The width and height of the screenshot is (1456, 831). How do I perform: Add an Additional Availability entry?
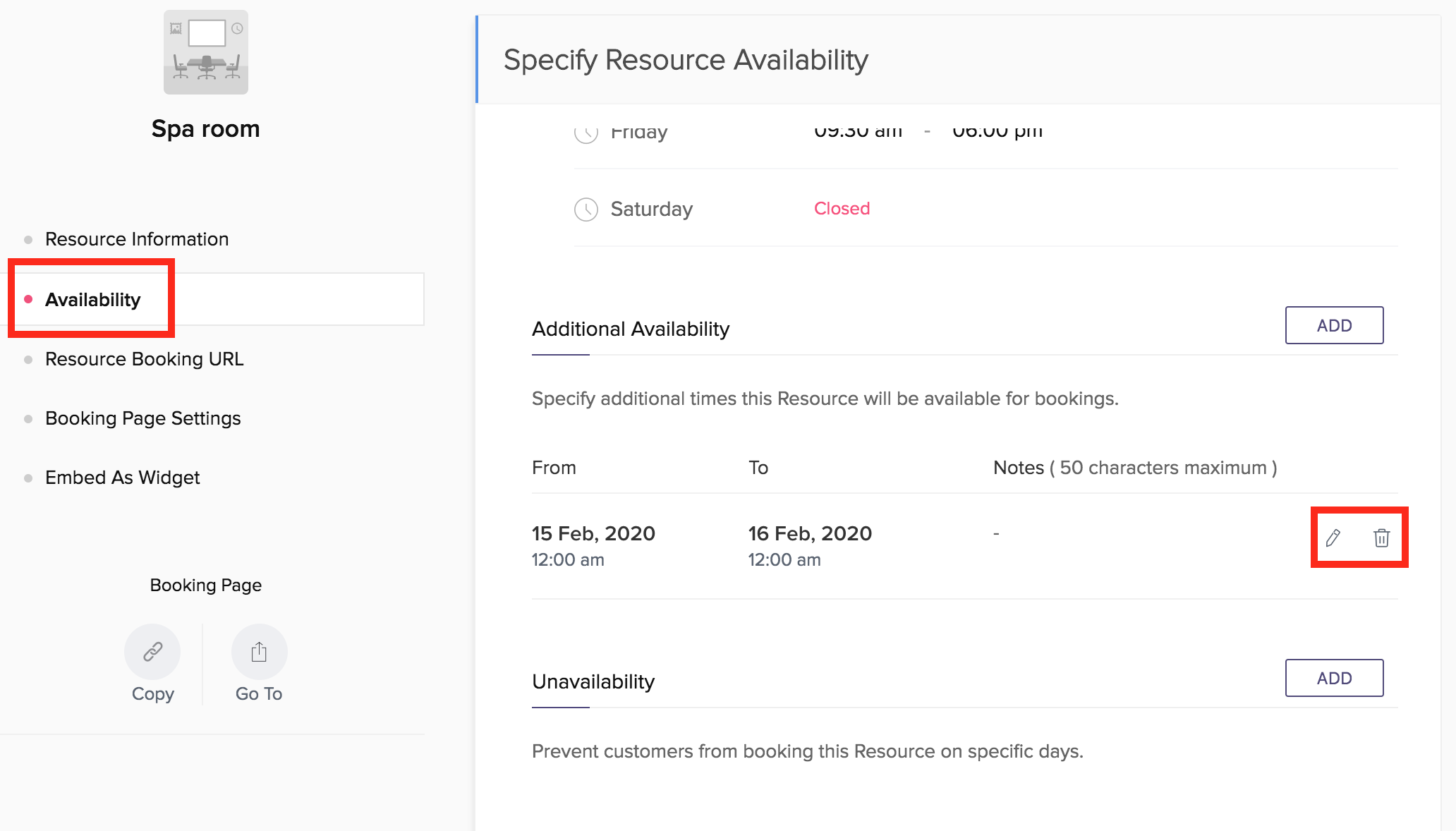click(x=1333, y=325)
